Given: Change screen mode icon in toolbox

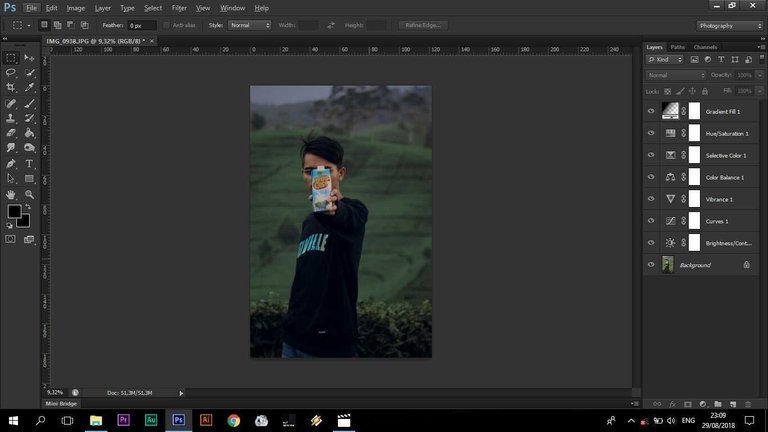Looking at the screenshot, I should coord(29,239).
